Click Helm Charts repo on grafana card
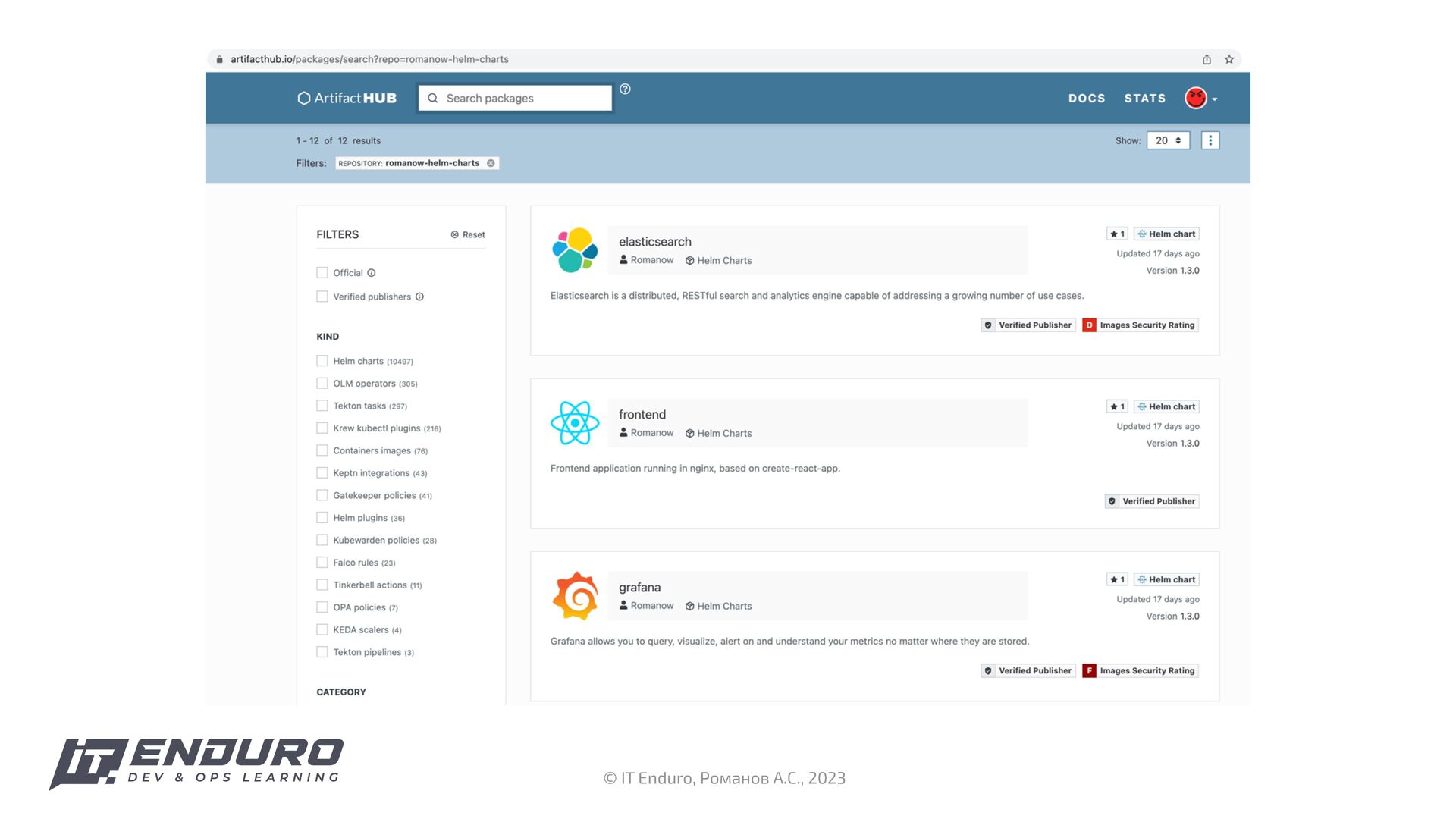 [718, 606]
